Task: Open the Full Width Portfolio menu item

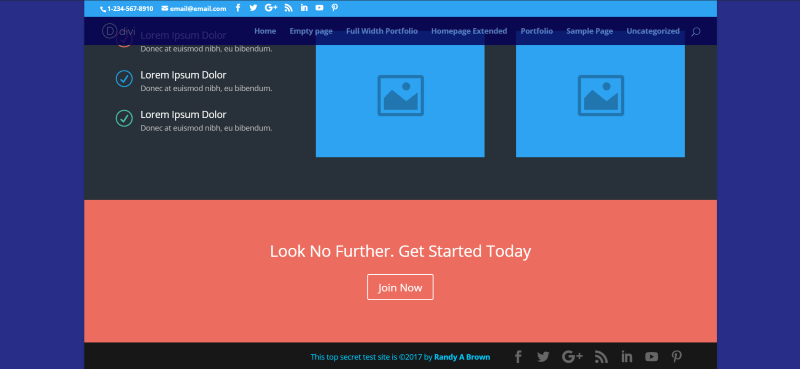Action: click(382, 31)
